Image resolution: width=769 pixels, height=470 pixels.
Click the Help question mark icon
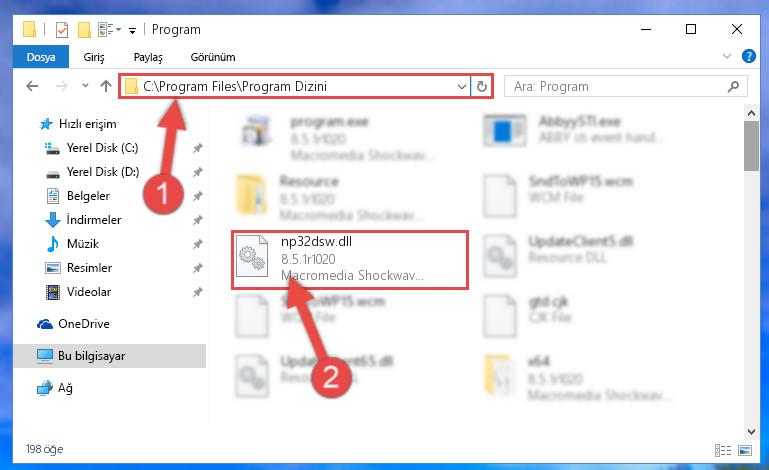[x=748, y=56]
